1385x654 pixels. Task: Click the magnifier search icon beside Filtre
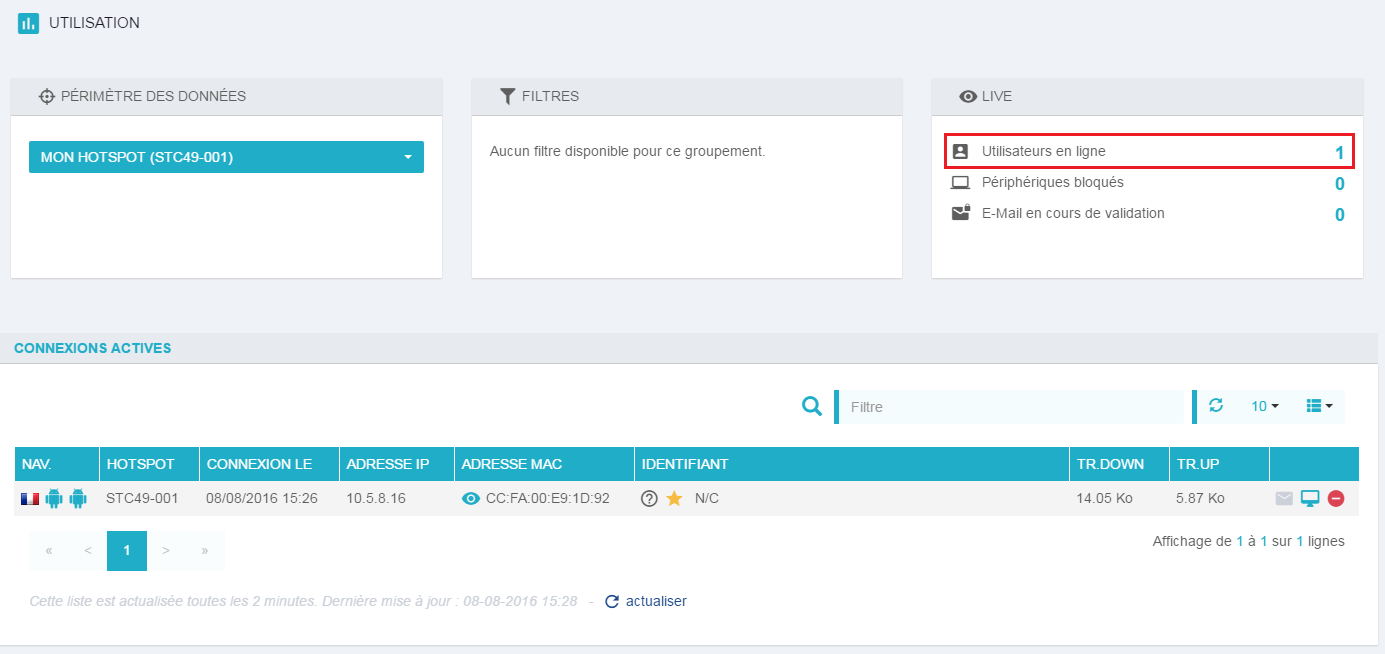[813, 406]
